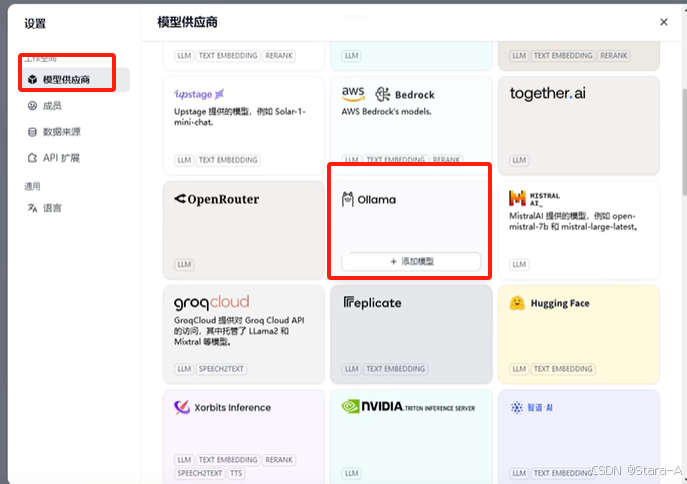Screen dimensions: 687x484
Task: Click RERANK tag on Xorbits Inference card
Action: coord(279,460)
